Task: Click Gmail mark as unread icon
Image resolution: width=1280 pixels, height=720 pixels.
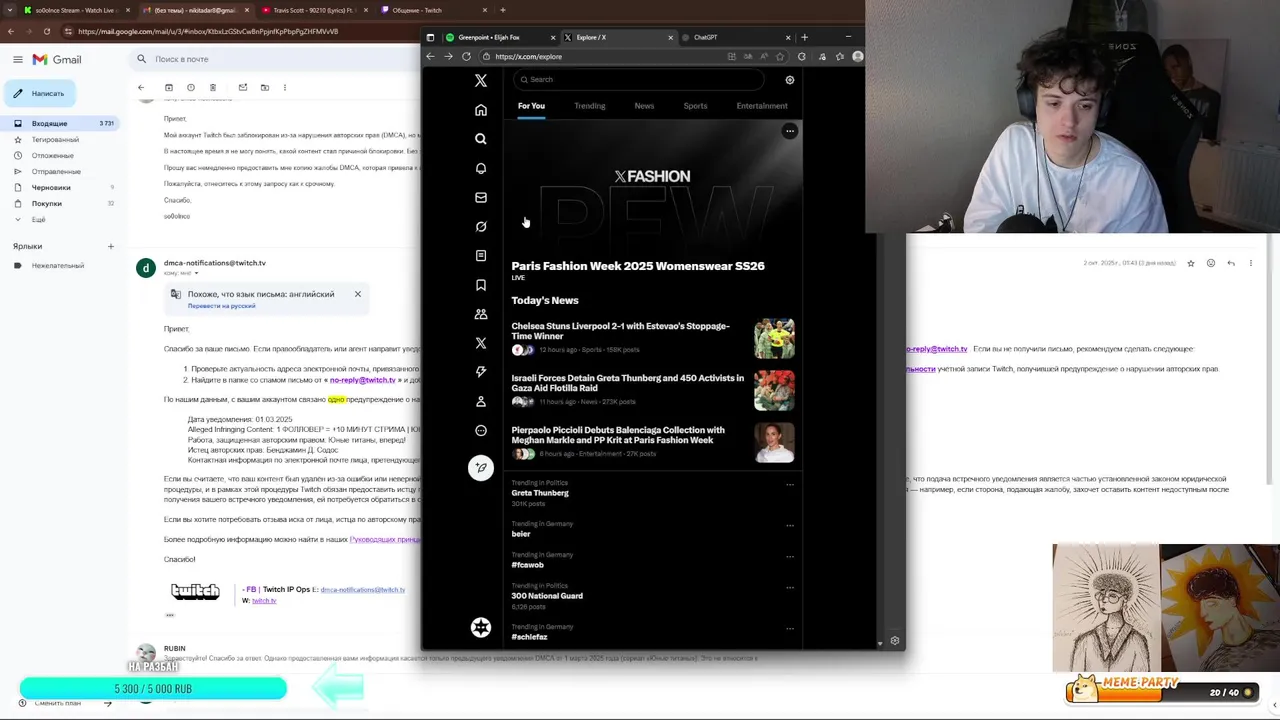Action: [x=242, y=88]
